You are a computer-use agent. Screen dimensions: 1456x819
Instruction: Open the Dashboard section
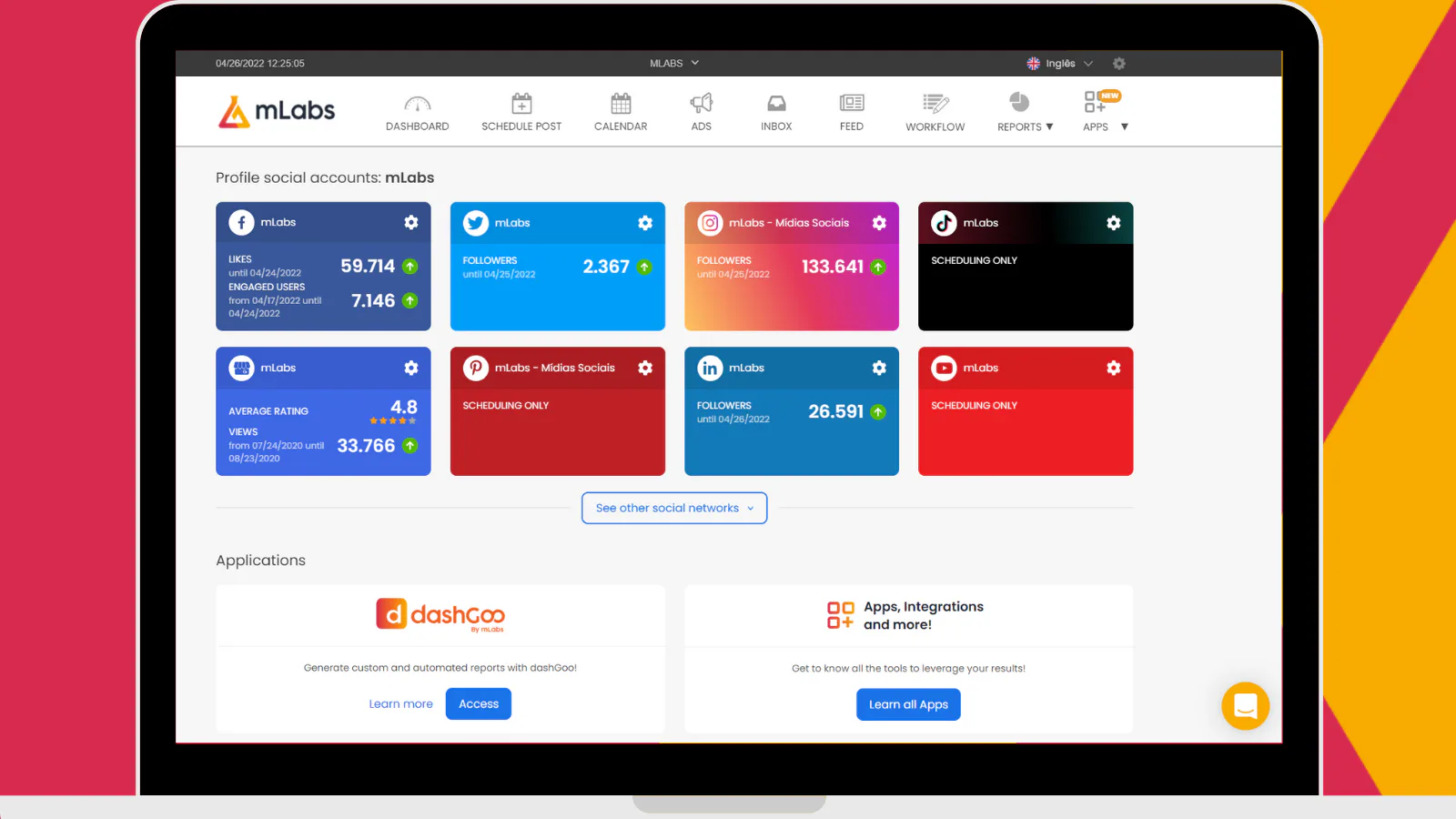click(417, 111)
